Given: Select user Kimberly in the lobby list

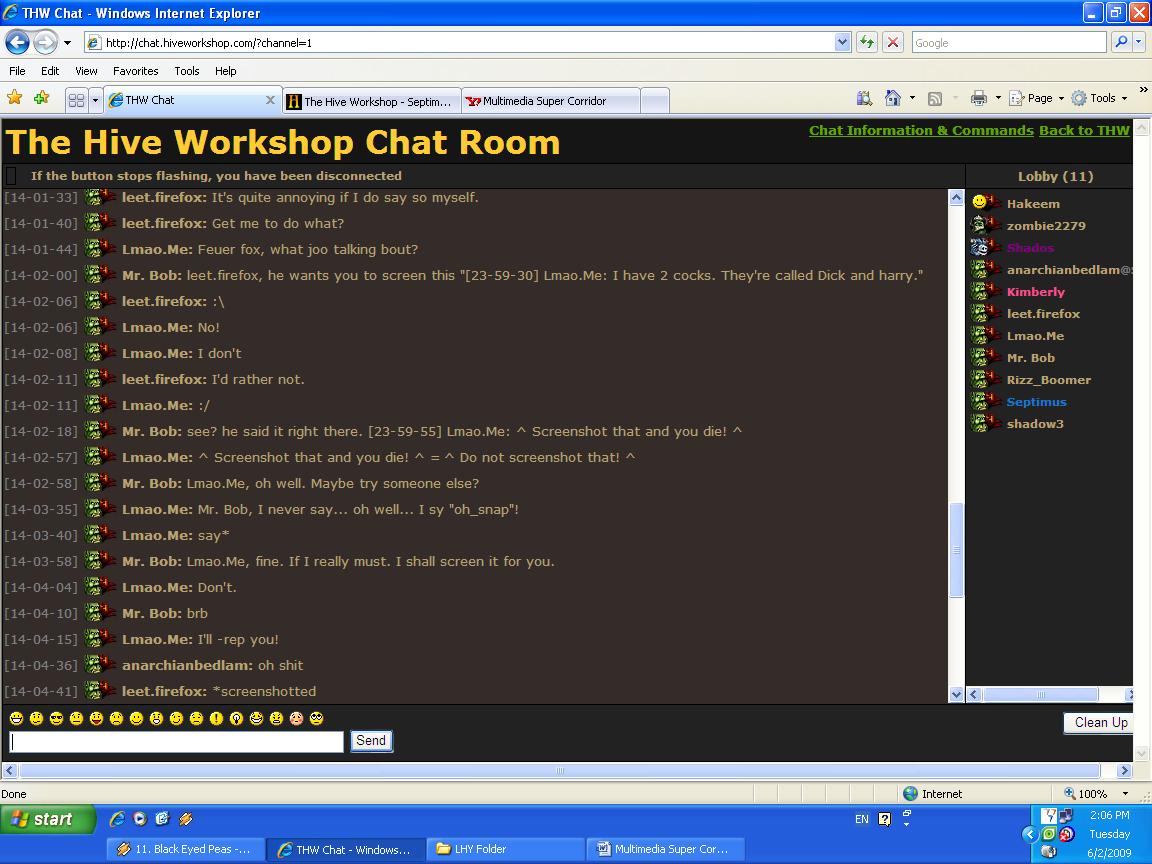Looking at the screenshot, I should (1035, 292).
